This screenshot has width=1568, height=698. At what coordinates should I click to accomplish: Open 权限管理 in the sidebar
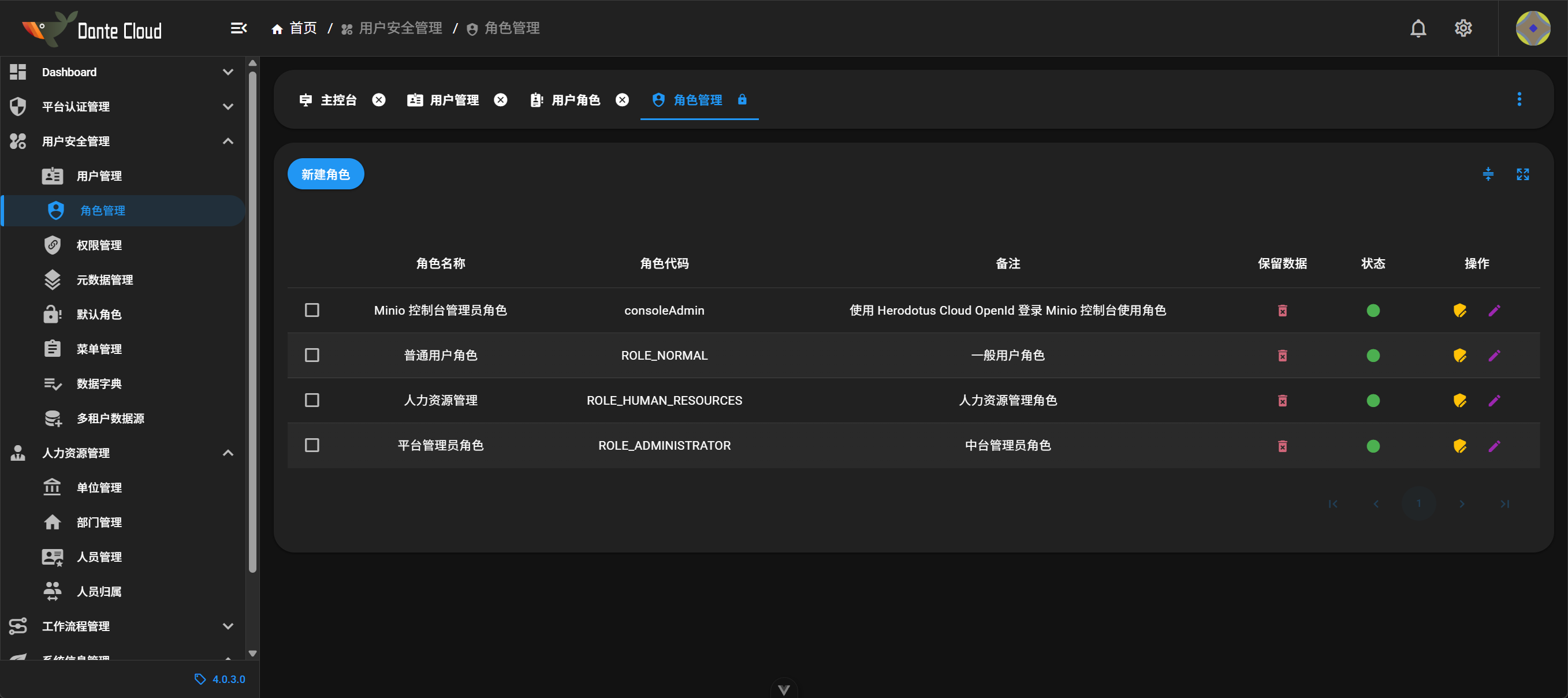[x=99, y=245]
